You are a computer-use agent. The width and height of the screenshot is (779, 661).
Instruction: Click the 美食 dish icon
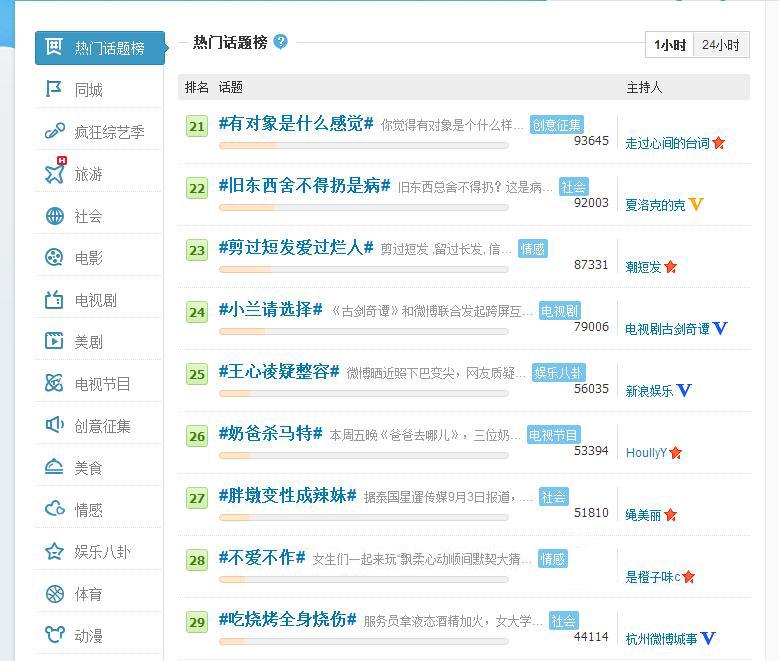tap(54, 467)
